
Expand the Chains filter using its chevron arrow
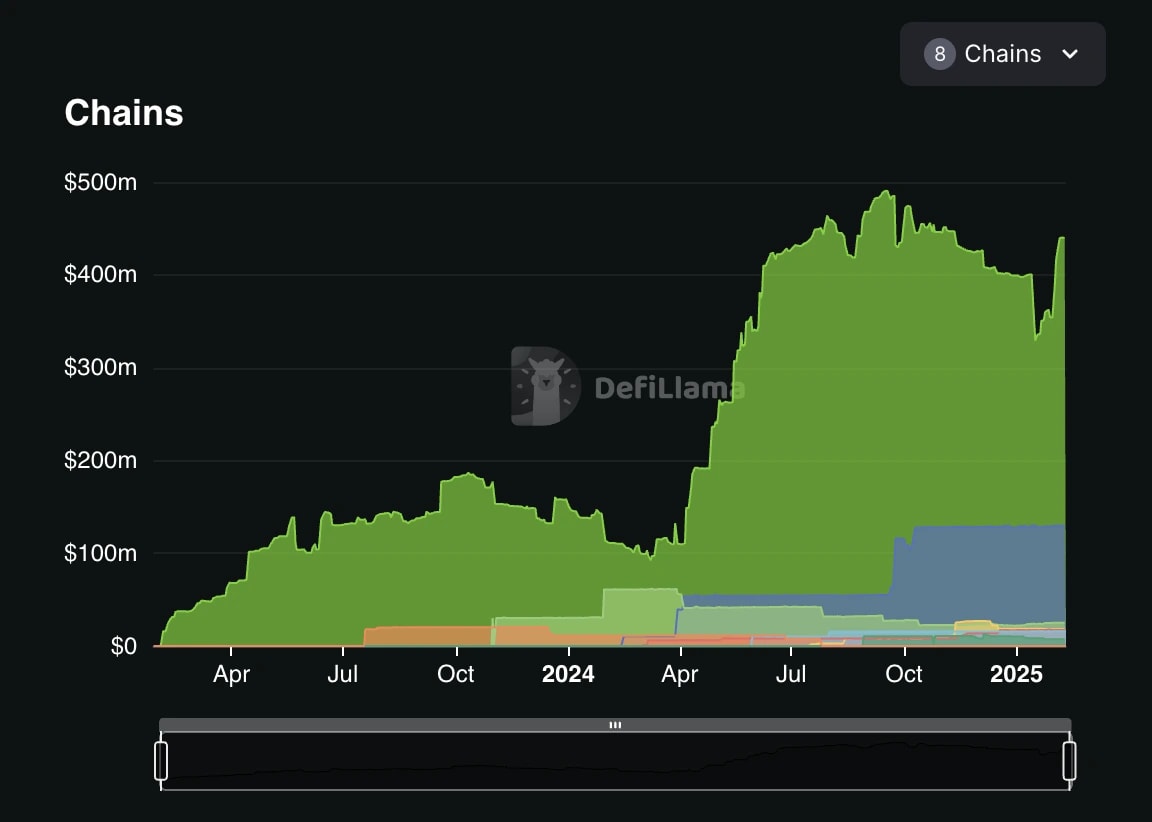[1070, 55]
